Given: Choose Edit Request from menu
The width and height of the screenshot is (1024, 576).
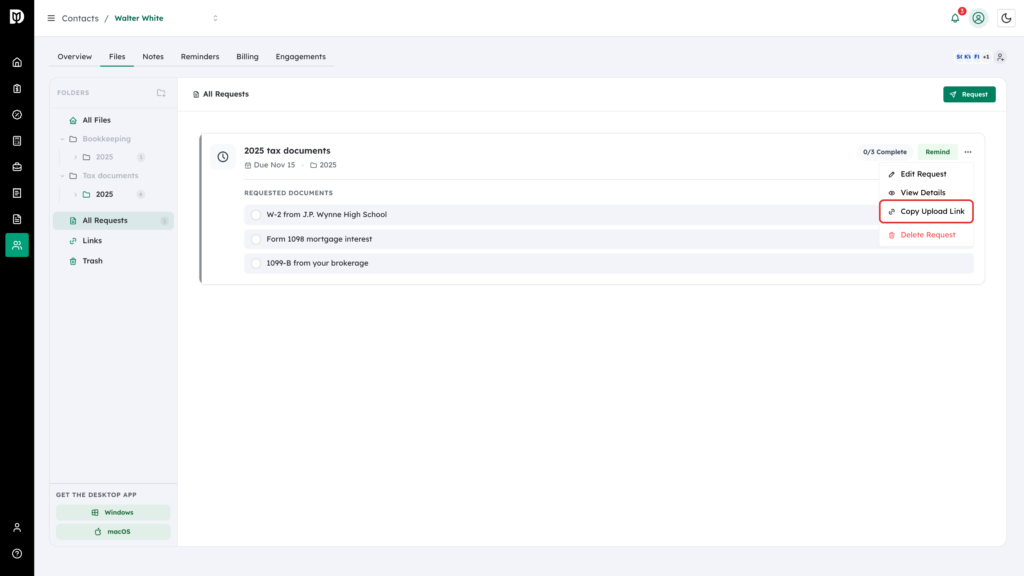Looking at the screenshot, I should (x=926, y=174).
